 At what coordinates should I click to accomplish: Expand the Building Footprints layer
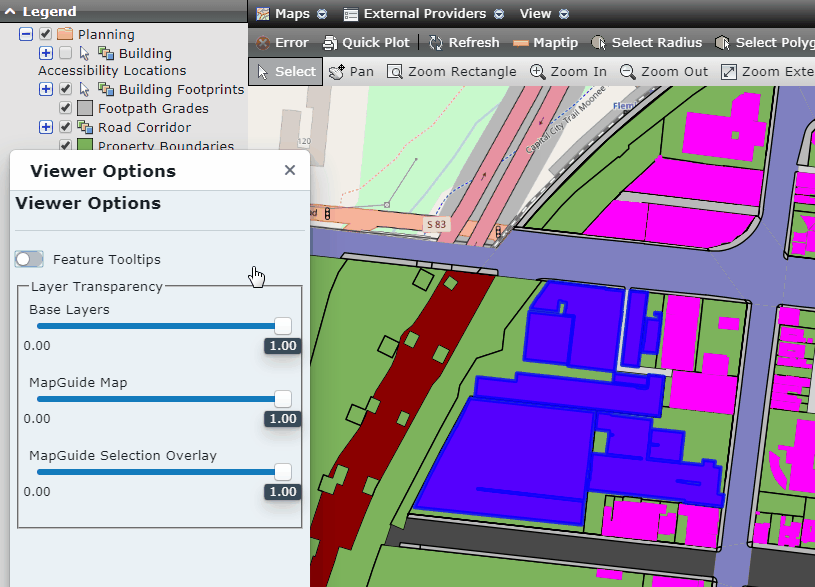(44, 89)
